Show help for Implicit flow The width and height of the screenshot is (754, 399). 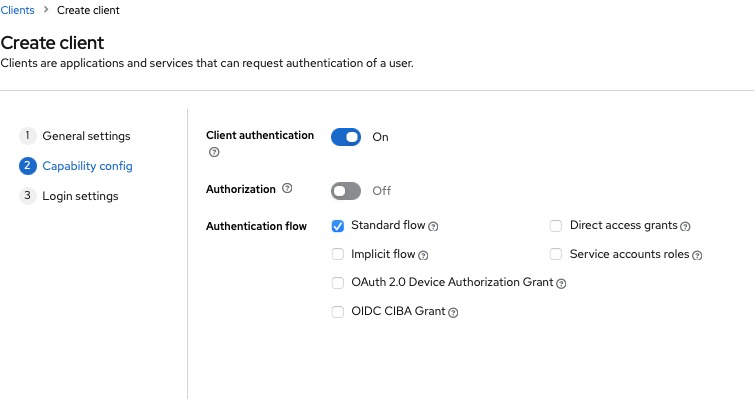click(x=423, y=255)
